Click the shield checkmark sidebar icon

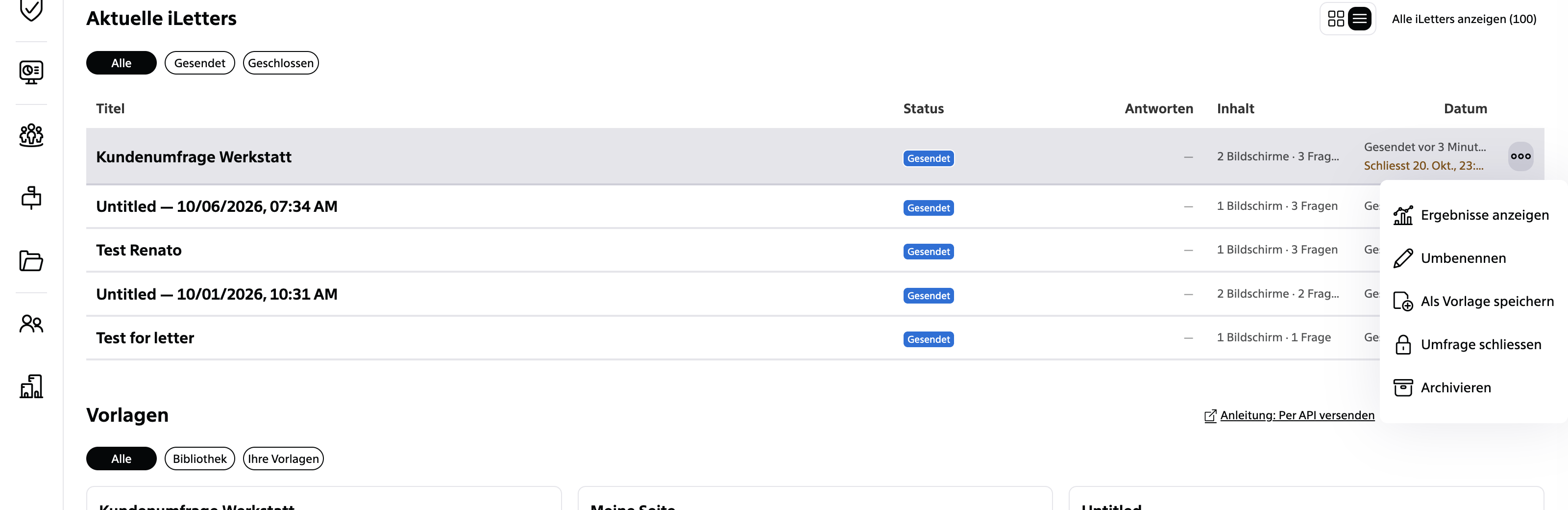(31, 9)
